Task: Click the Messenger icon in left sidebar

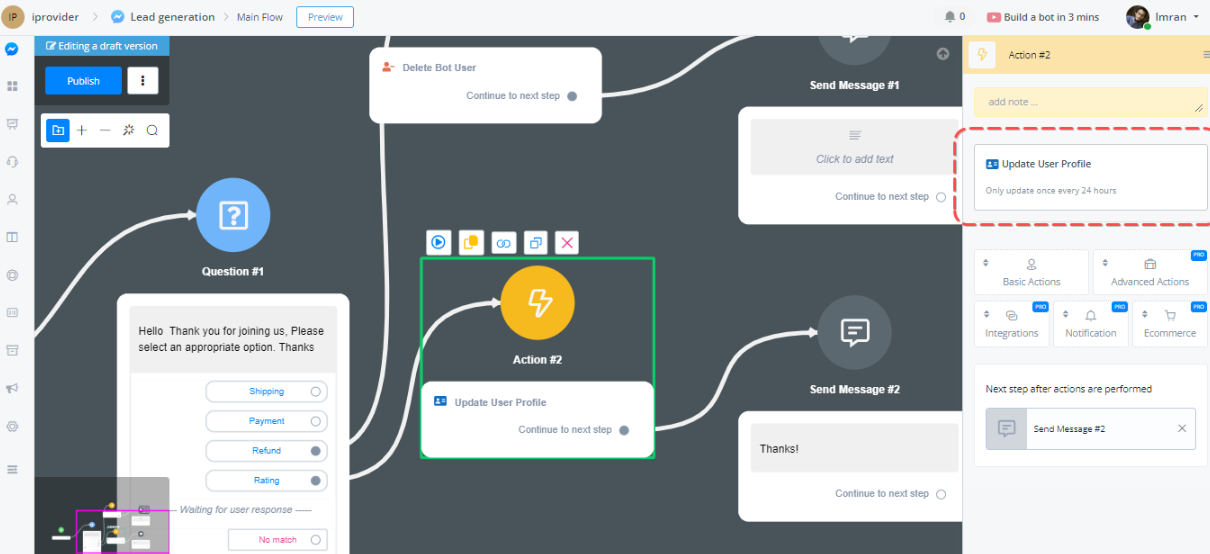Action: [x=12, y=49]
